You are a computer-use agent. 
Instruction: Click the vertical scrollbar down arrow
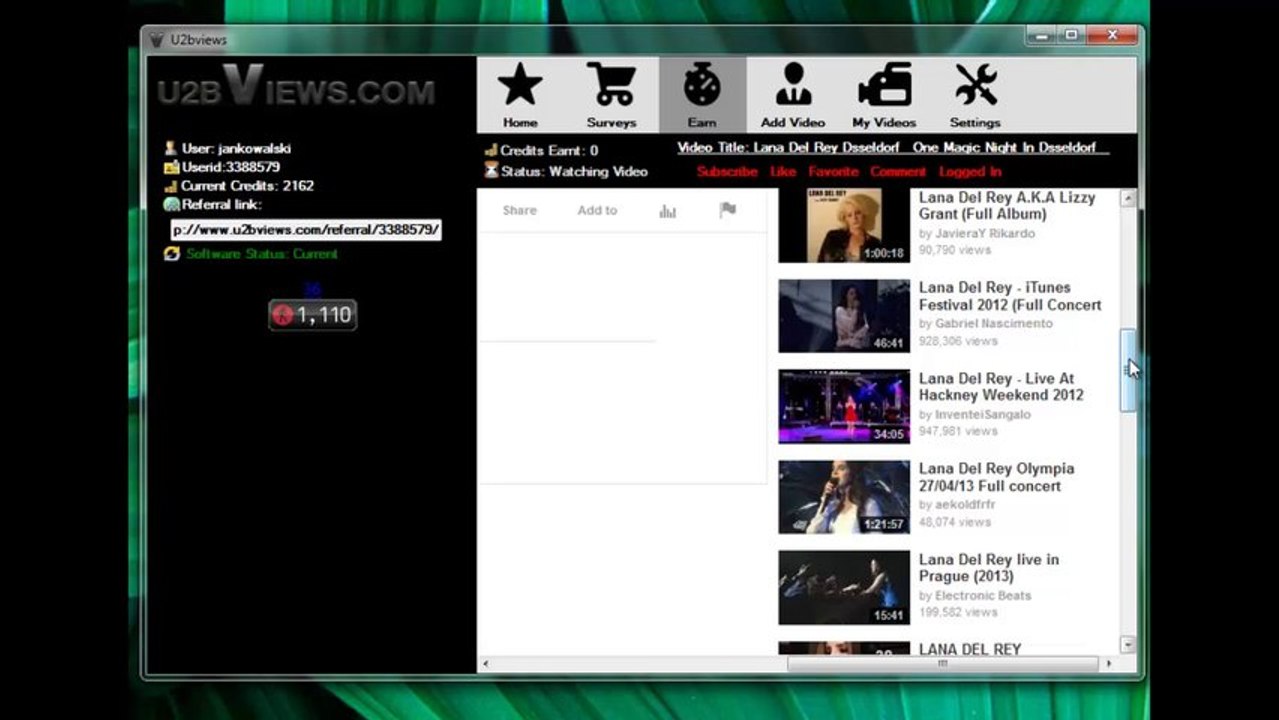[x=1128, y=644]
